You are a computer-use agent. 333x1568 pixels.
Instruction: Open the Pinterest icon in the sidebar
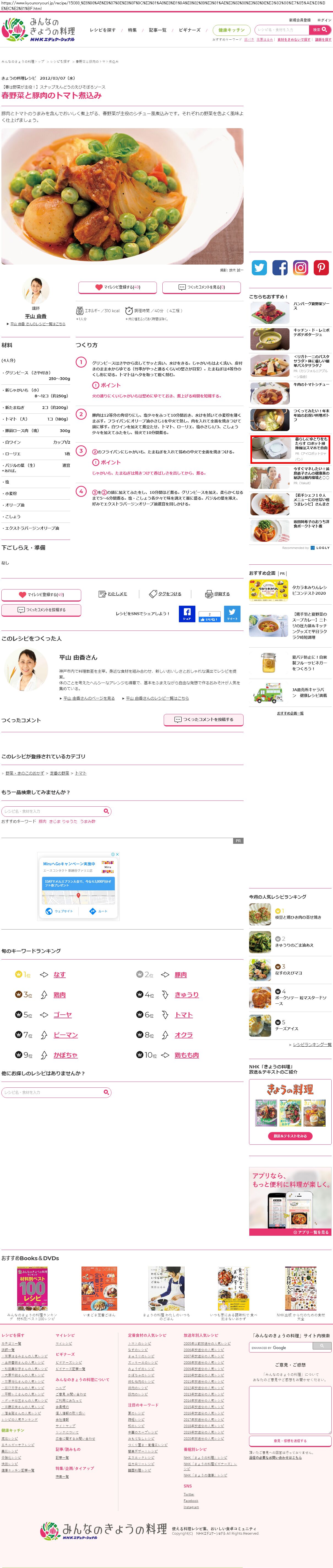click(321, 267)
